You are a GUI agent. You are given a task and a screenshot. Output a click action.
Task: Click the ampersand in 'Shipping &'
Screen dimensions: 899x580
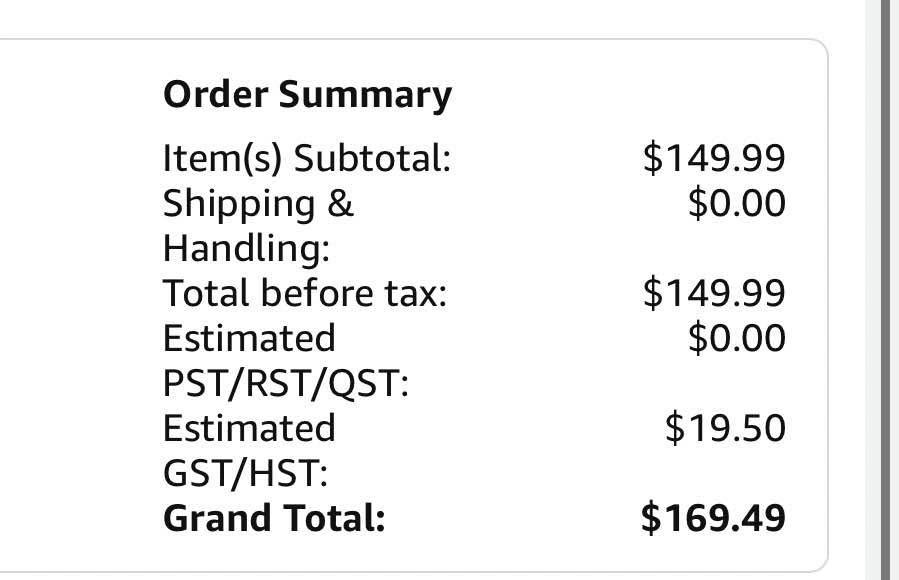pos(340,203)
